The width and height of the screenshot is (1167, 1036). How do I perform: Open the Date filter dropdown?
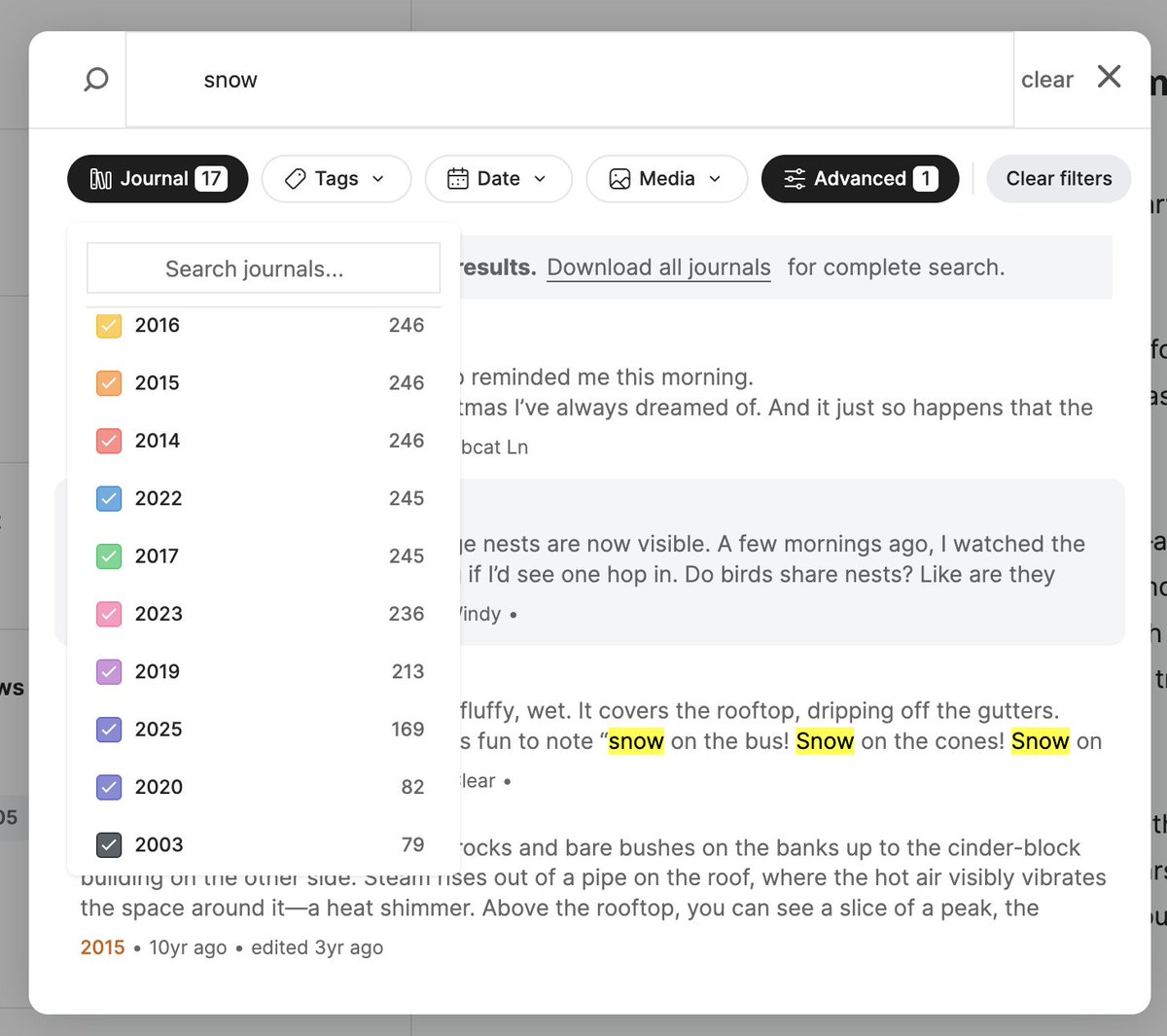point(498,179)
